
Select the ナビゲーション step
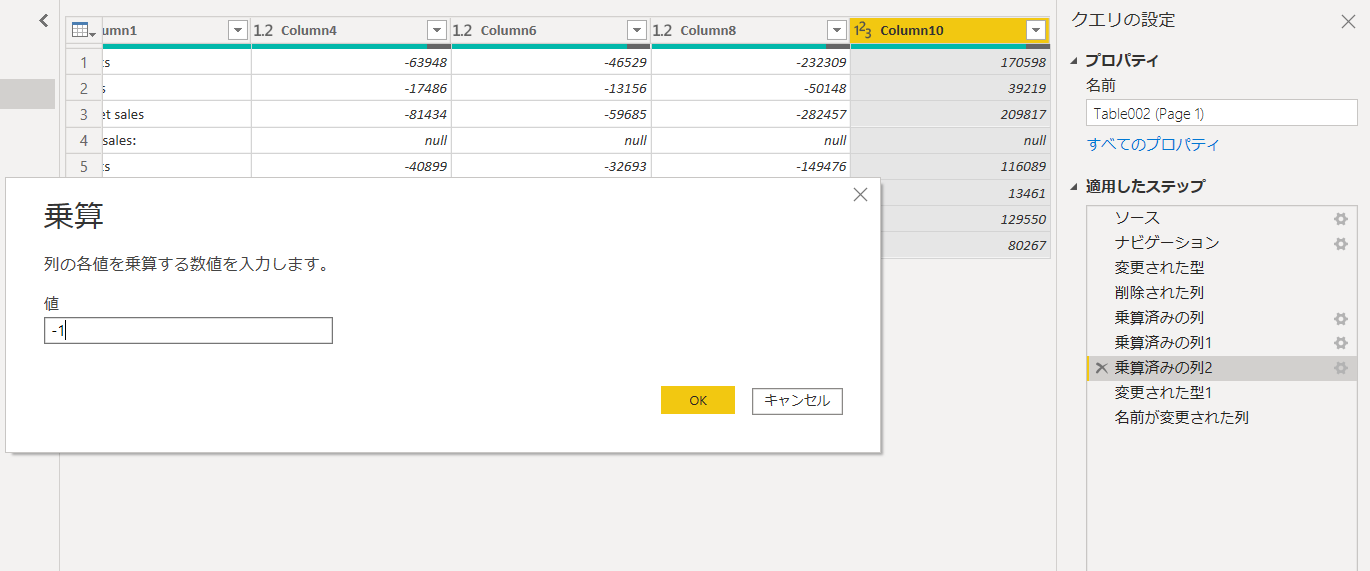pos(1166,243)
